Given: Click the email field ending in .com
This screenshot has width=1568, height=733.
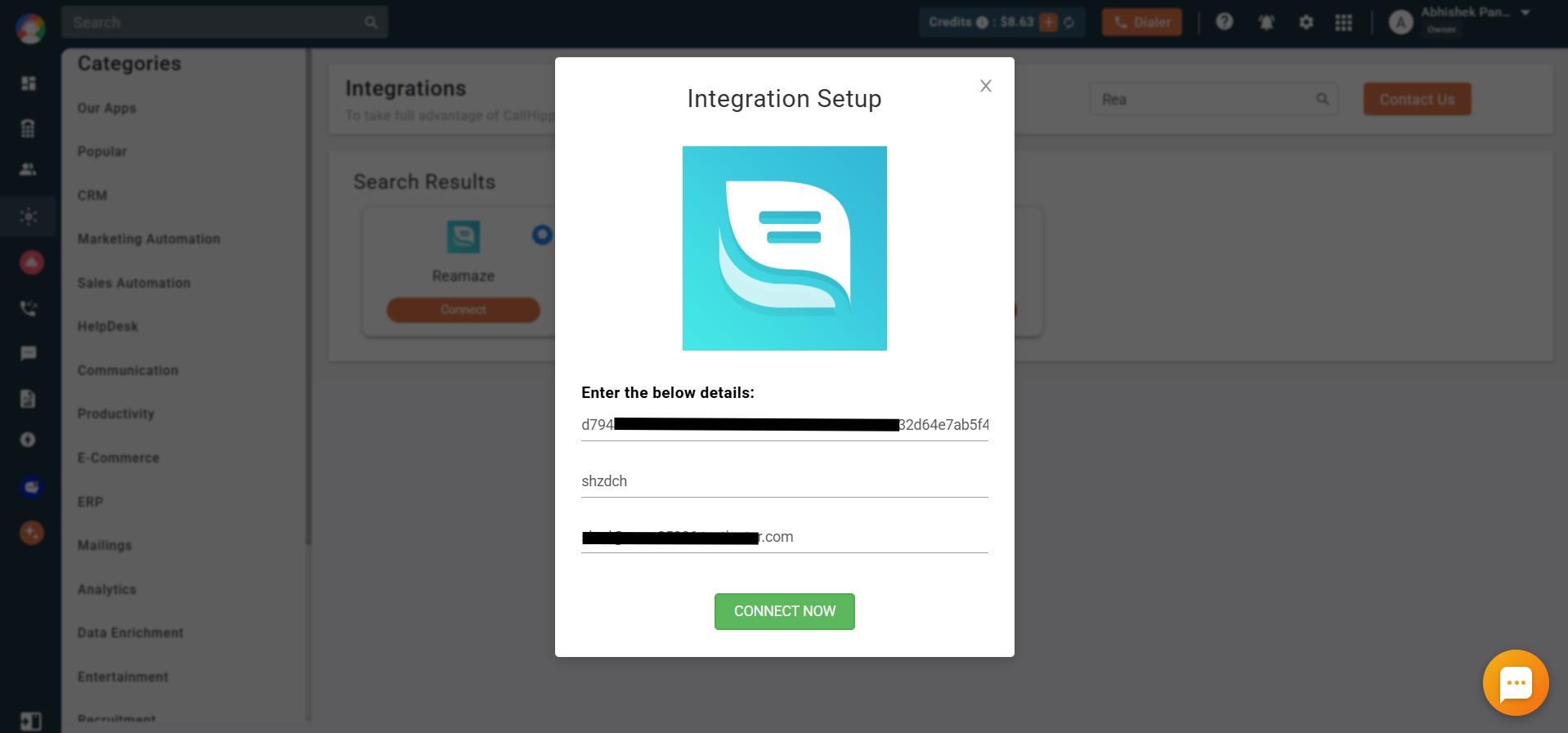Looking at the screenshot, I should [x=785, y=537].
